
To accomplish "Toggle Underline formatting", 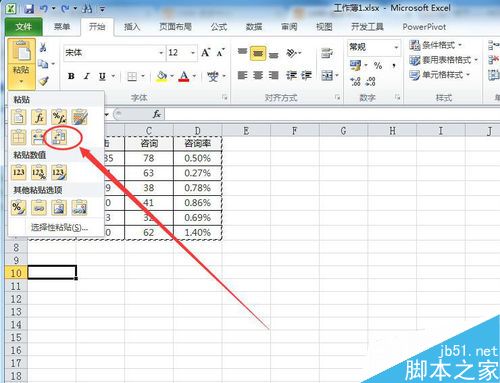I will [x=102, y=76].
